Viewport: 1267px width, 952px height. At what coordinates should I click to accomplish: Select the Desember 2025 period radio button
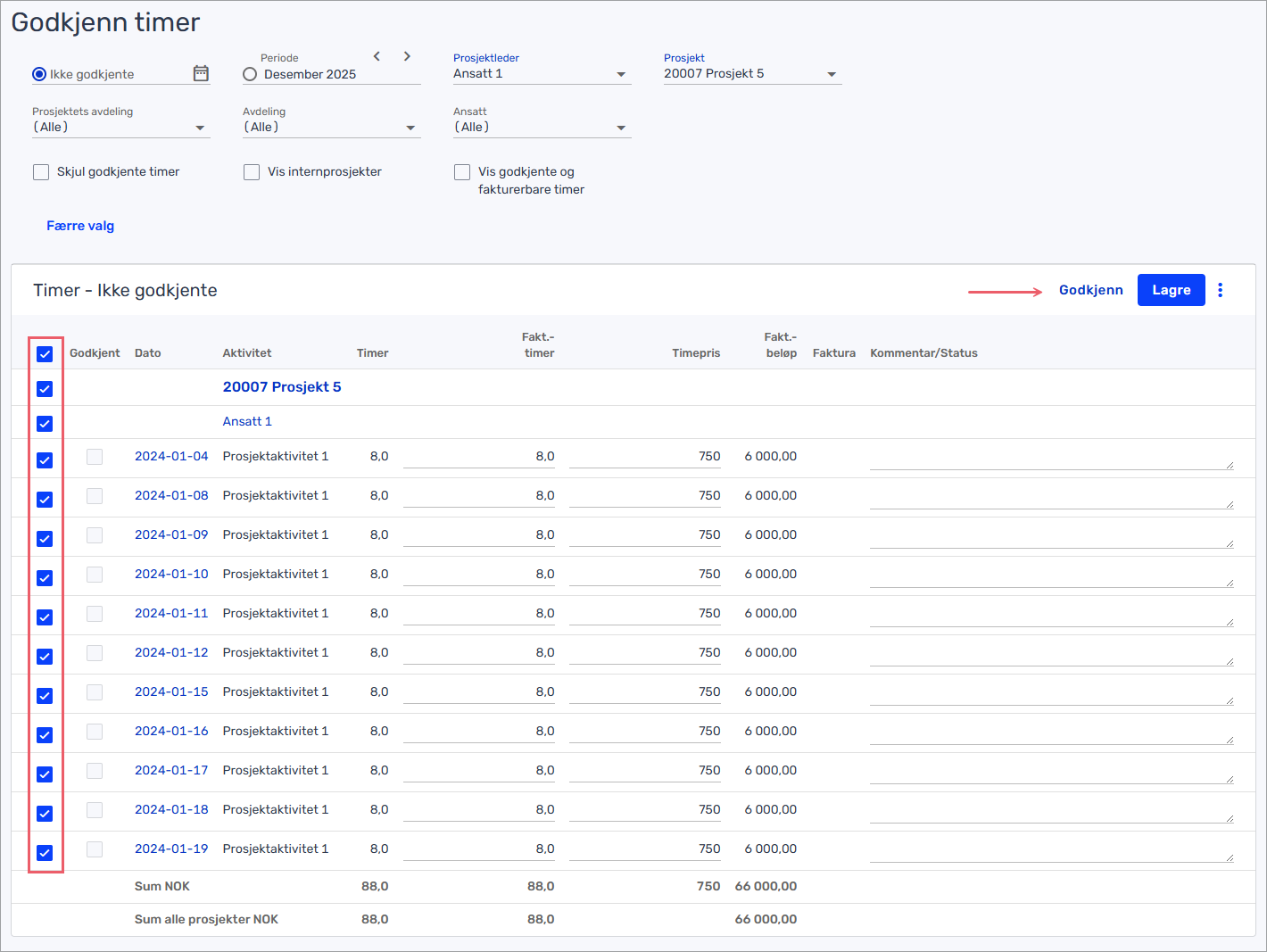tap(250, 74)
